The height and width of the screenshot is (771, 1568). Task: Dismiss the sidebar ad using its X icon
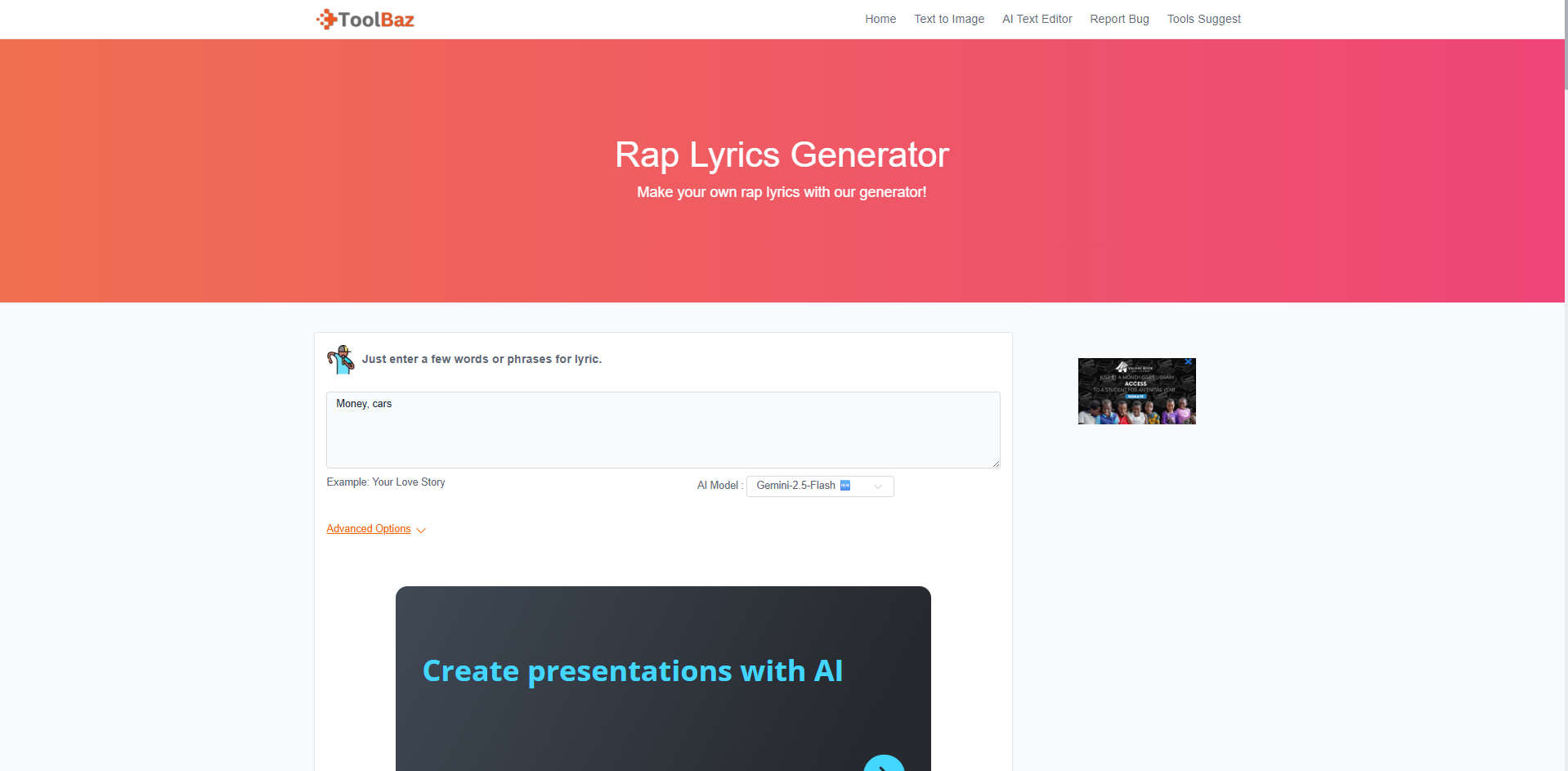point(1188,361)
